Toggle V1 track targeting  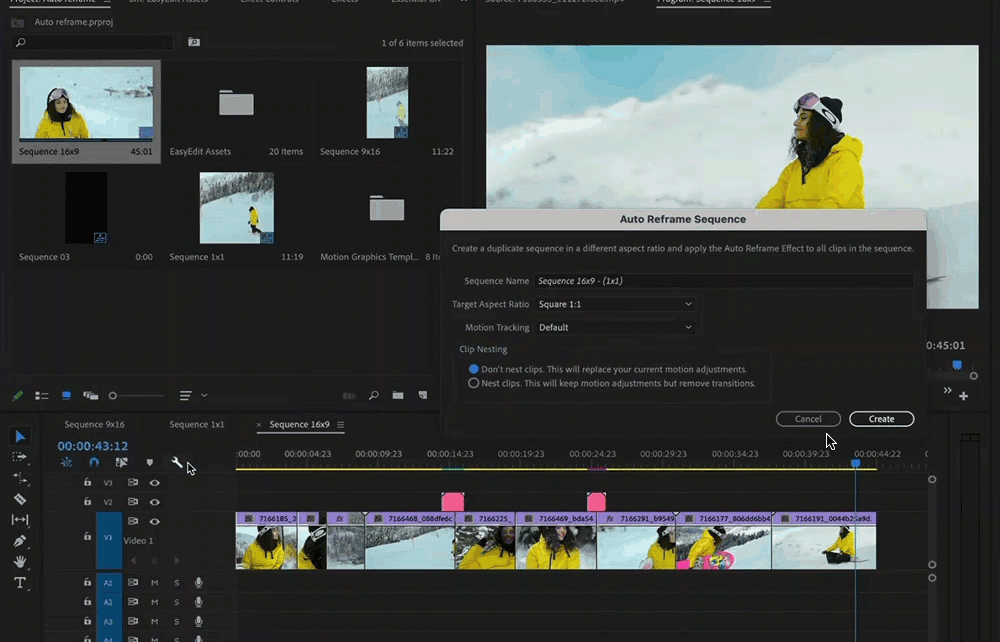tap(108, 537)
